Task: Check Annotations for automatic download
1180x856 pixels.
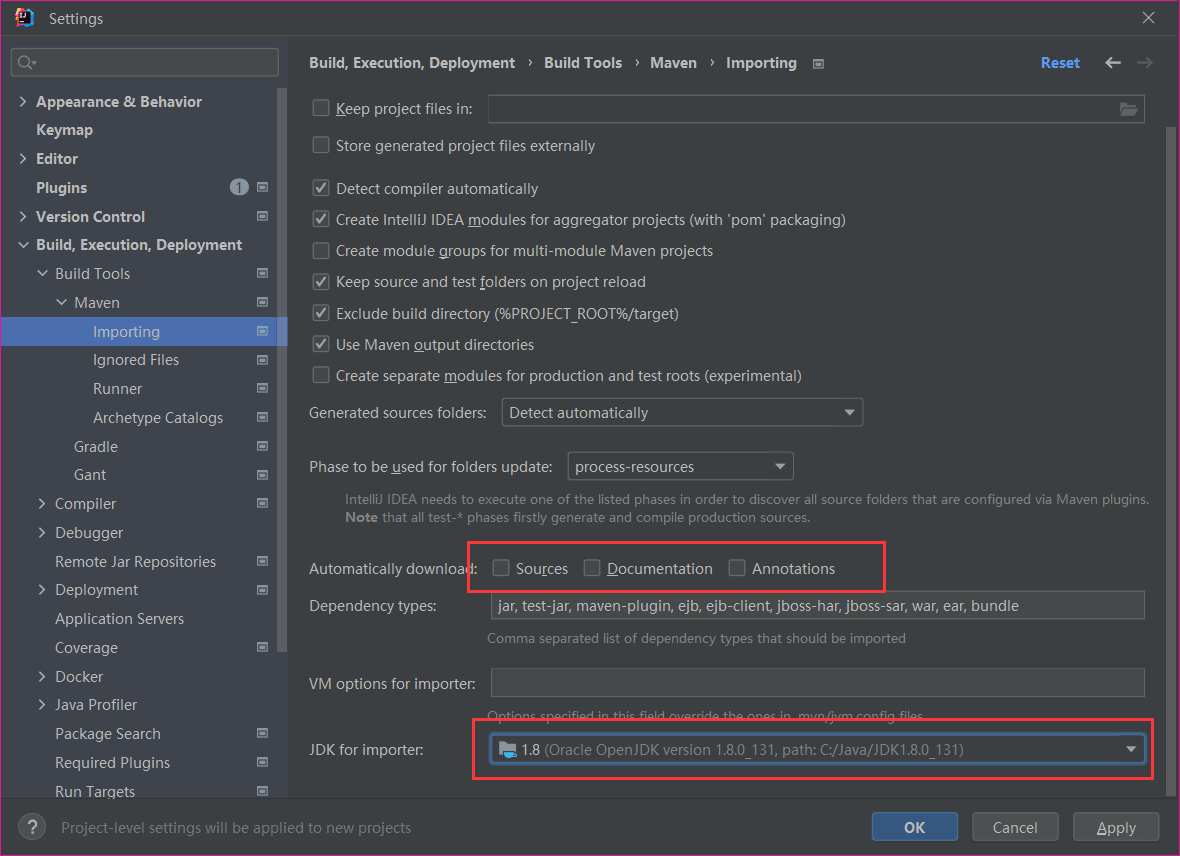Action: pyautogui.click(x=737, y=568)
